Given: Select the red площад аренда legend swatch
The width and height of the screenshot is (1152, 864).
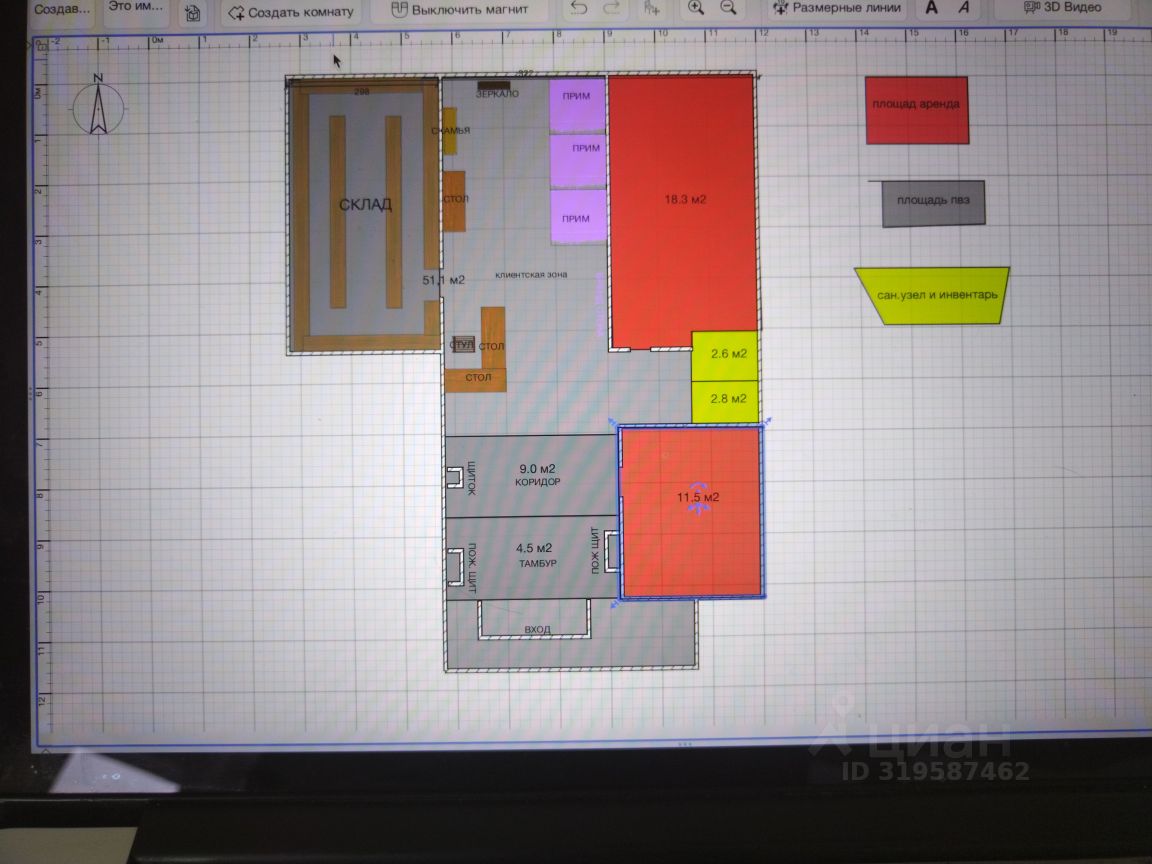Looking at the screenshot, I should pos(917,110).
